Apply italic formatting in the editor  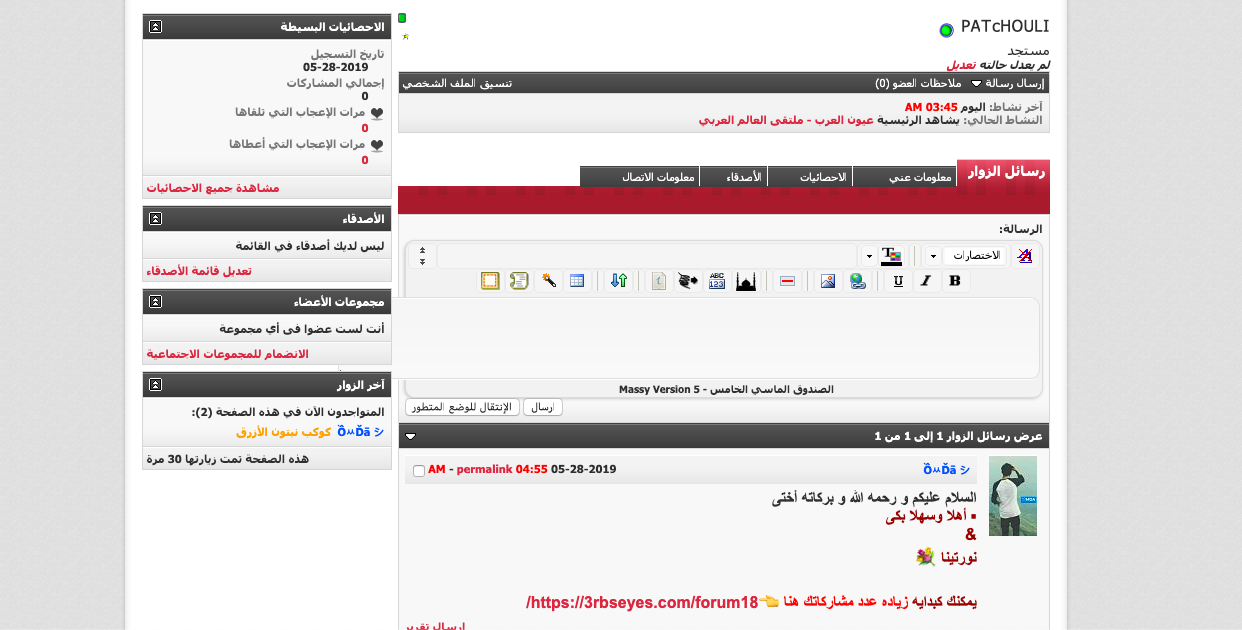point(926,281)
